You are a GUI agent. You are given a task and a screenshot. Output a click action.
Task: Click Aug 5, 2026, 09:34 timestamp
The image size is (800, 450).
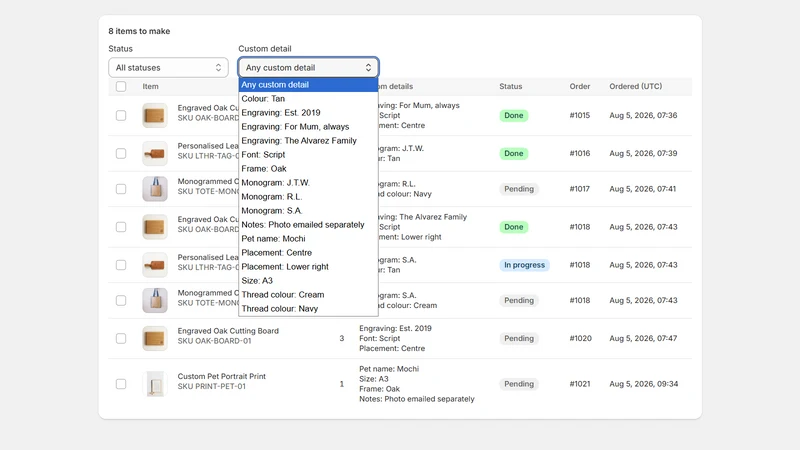(x=643, y=384)
